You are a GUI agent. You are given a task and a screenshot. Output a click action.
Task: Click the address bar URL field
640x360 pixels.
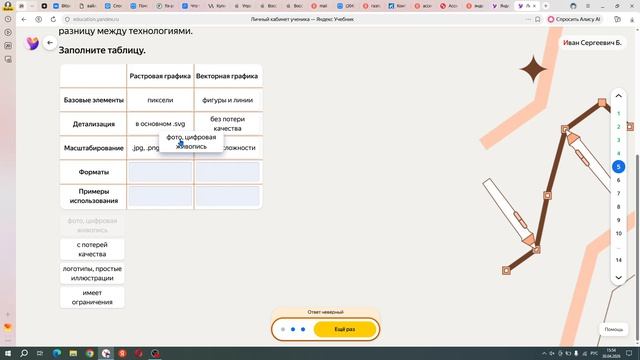96,19
